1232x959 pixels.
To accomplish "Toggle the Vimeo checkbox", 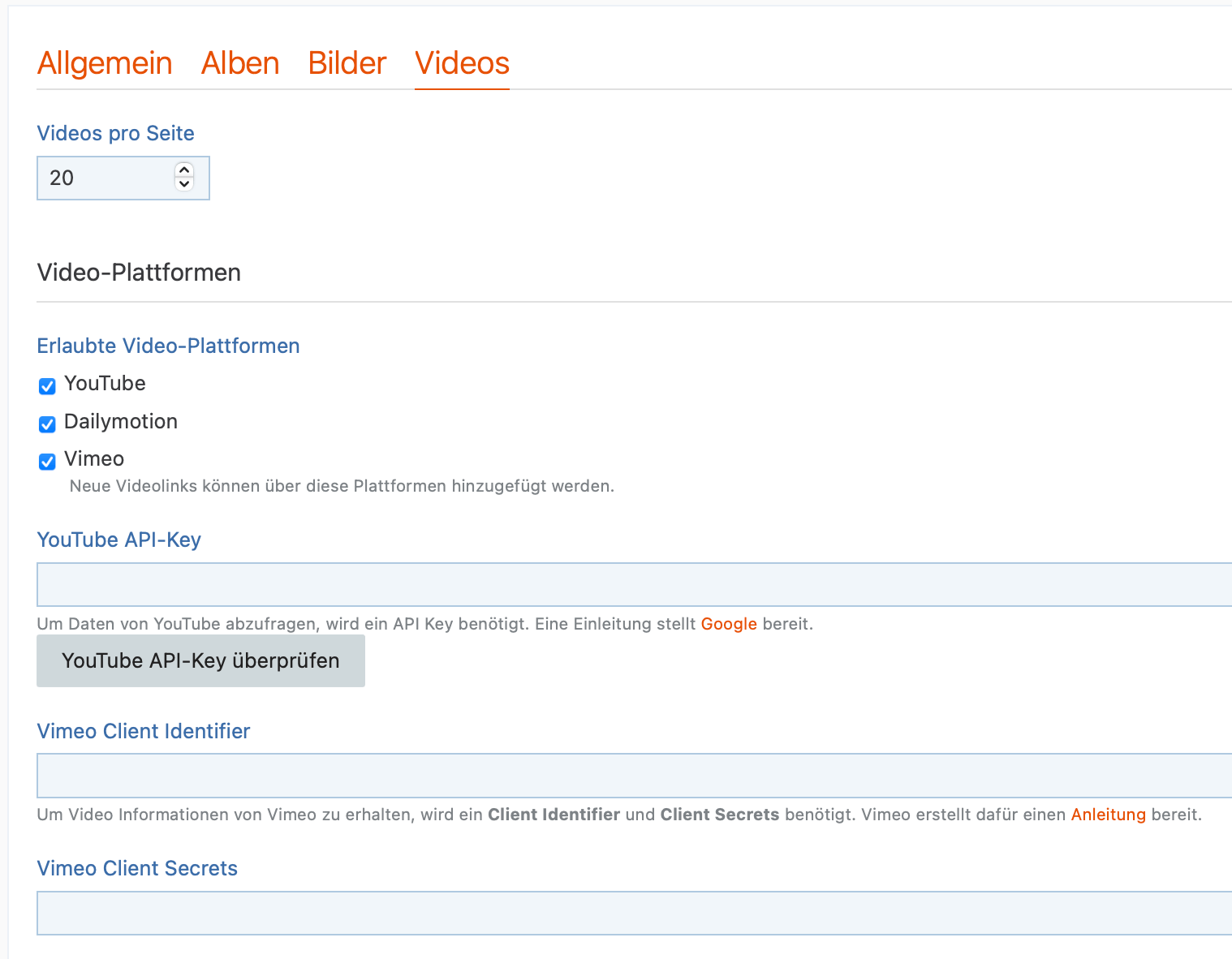I will coord(47,462).
